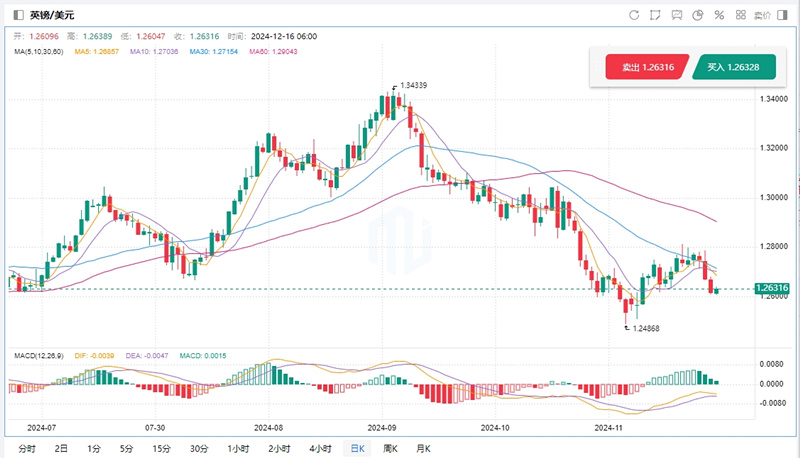Image resolution: width=800 pixels, height=458 pixels.
Task: Select the 周K weekly chart tab
Action: (390, 449)
